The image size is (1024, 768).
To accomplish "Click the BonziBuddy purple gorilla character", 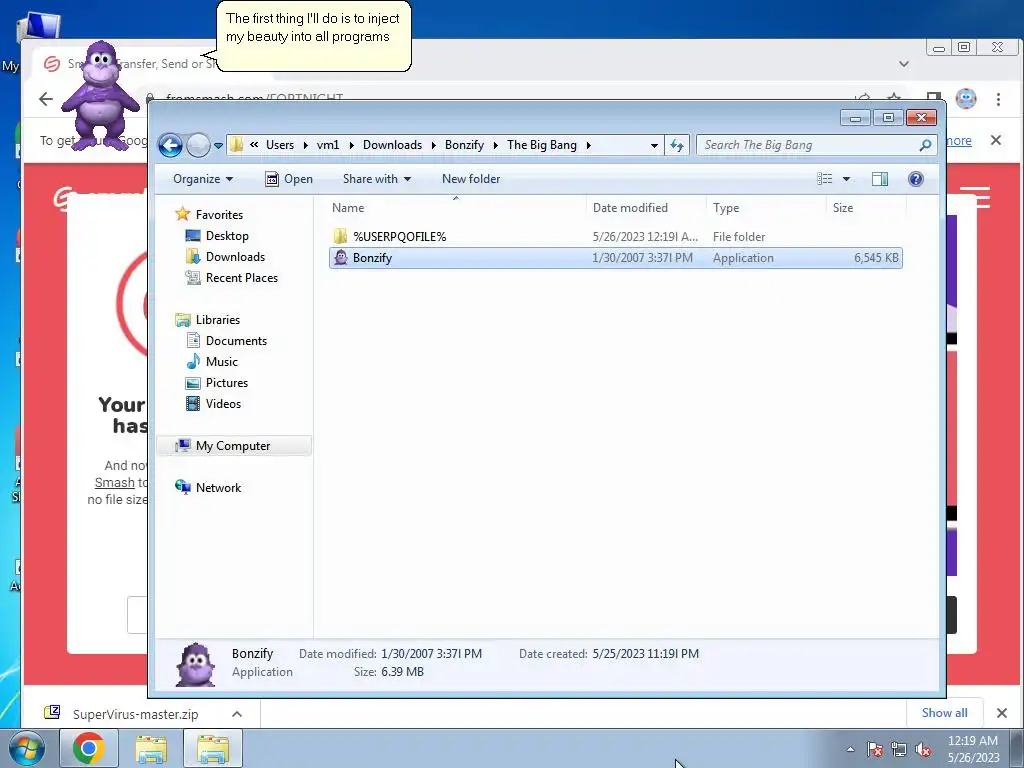I will 100,95.
